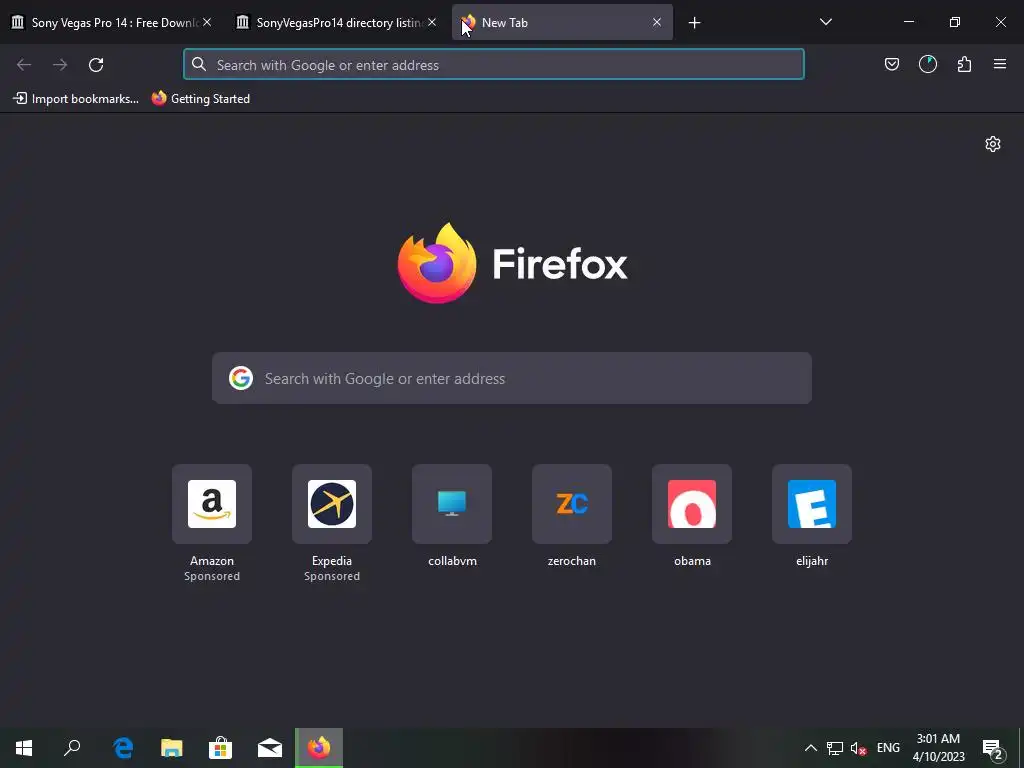The image size is (1024, 768).
Task: Open the Firefox hamburger application menu
Action: pos(1000,64)
